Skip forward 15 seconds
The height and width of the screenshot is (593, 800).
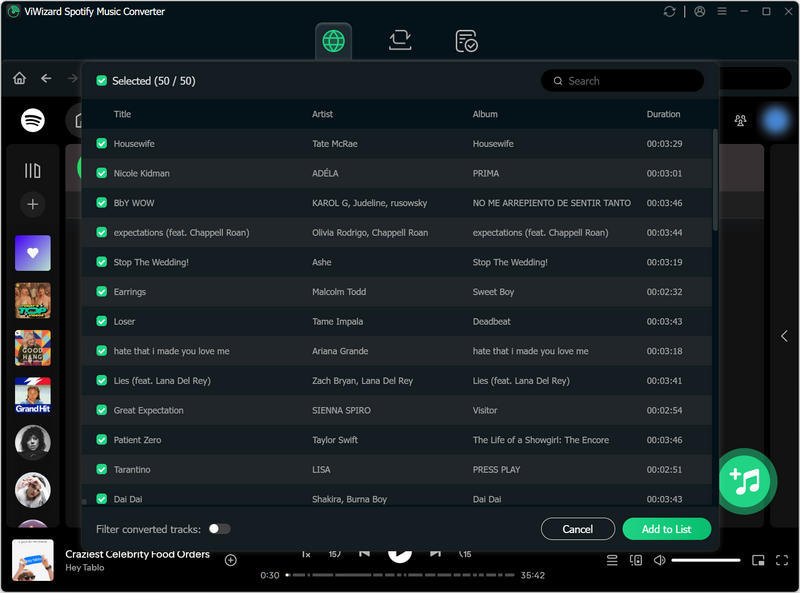click(x=465, y=554)
